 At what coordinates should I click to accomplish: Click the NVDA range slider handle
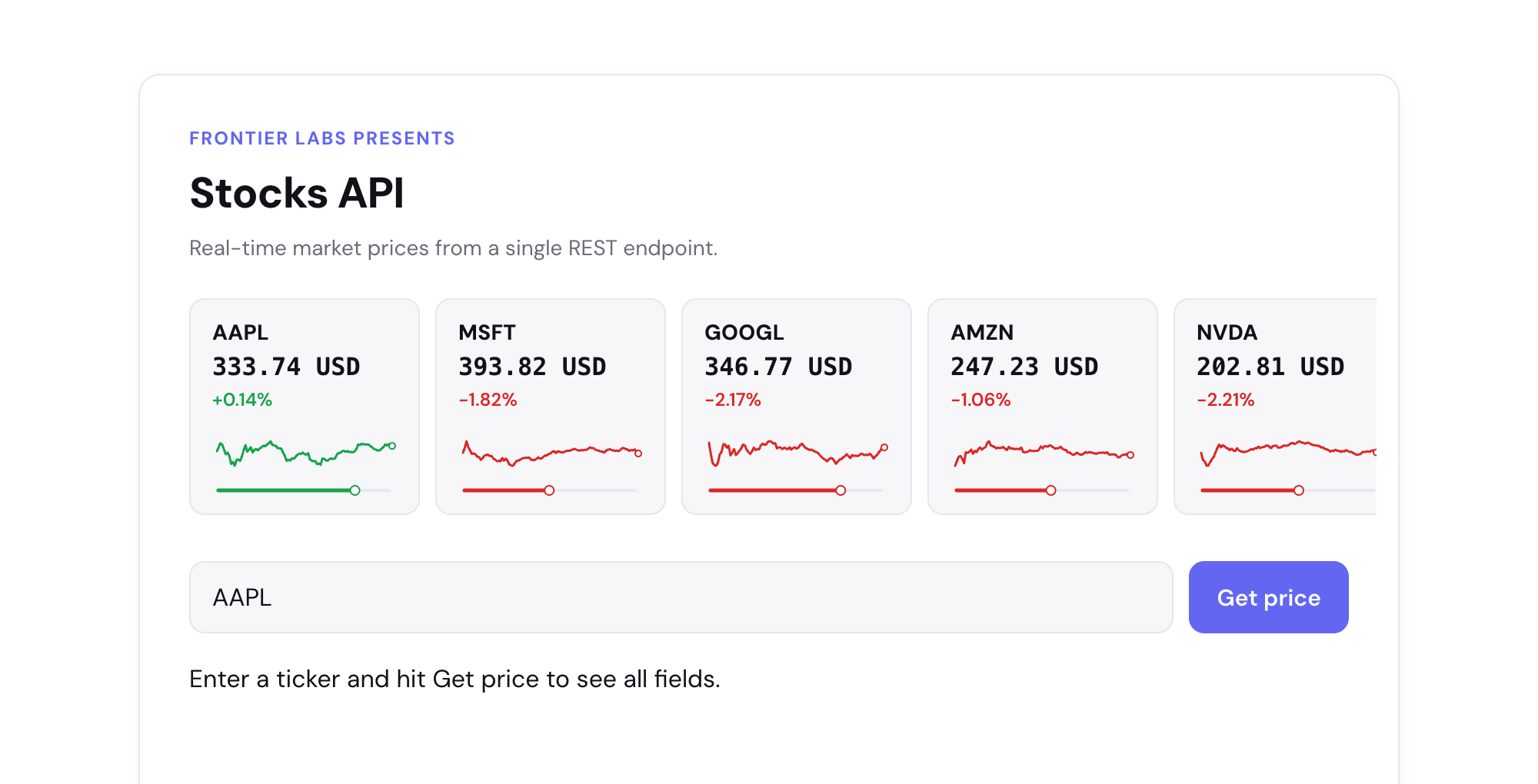pos(1298,490)
